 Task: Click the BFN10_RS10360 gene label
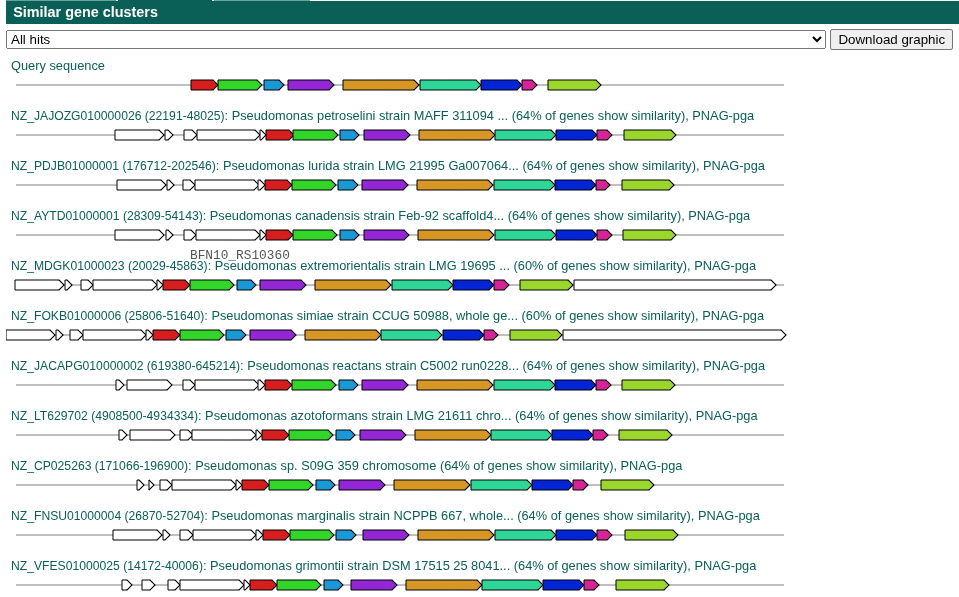click(238, 256)
